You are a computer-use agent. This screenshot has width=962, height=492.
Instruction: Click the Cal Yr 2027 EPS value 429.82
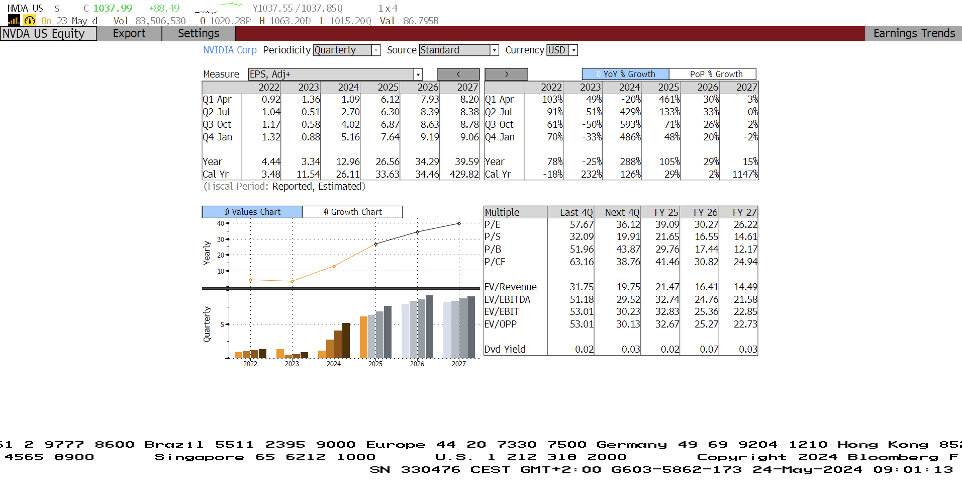[463, 174]
